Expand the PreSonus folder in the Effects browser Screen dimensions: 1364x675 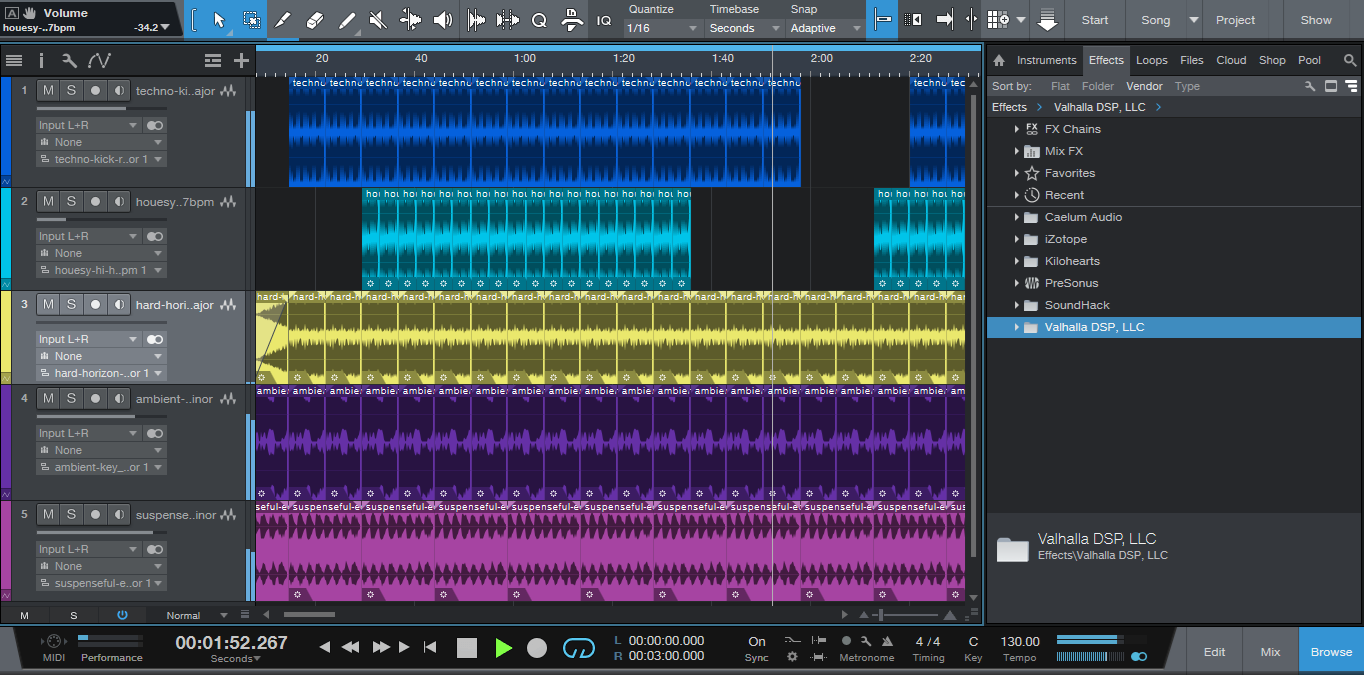click(1017, 283)
